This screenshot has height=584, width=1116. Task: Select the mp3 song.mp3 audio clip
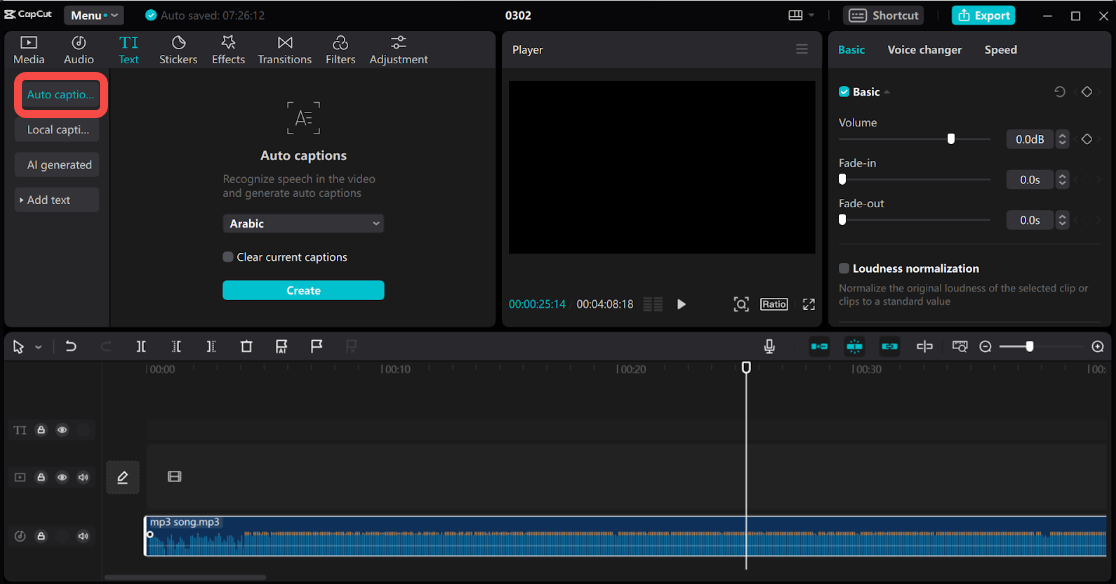pos(625,536)
